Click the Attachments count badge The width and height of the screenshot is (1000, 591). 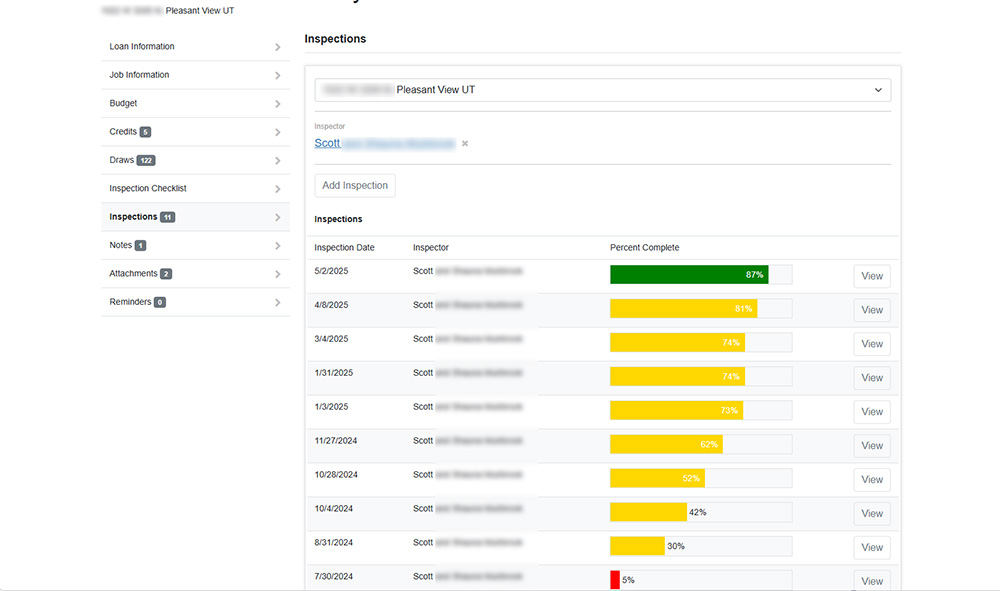[166, 274]
